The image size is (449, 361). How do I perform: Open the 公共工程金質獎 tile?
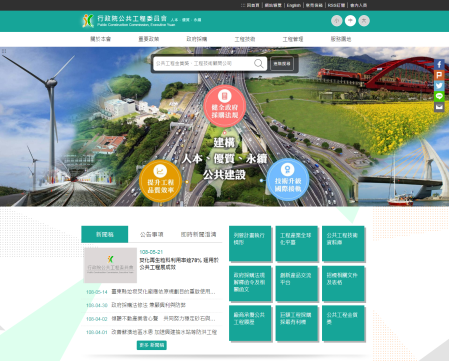343,323
